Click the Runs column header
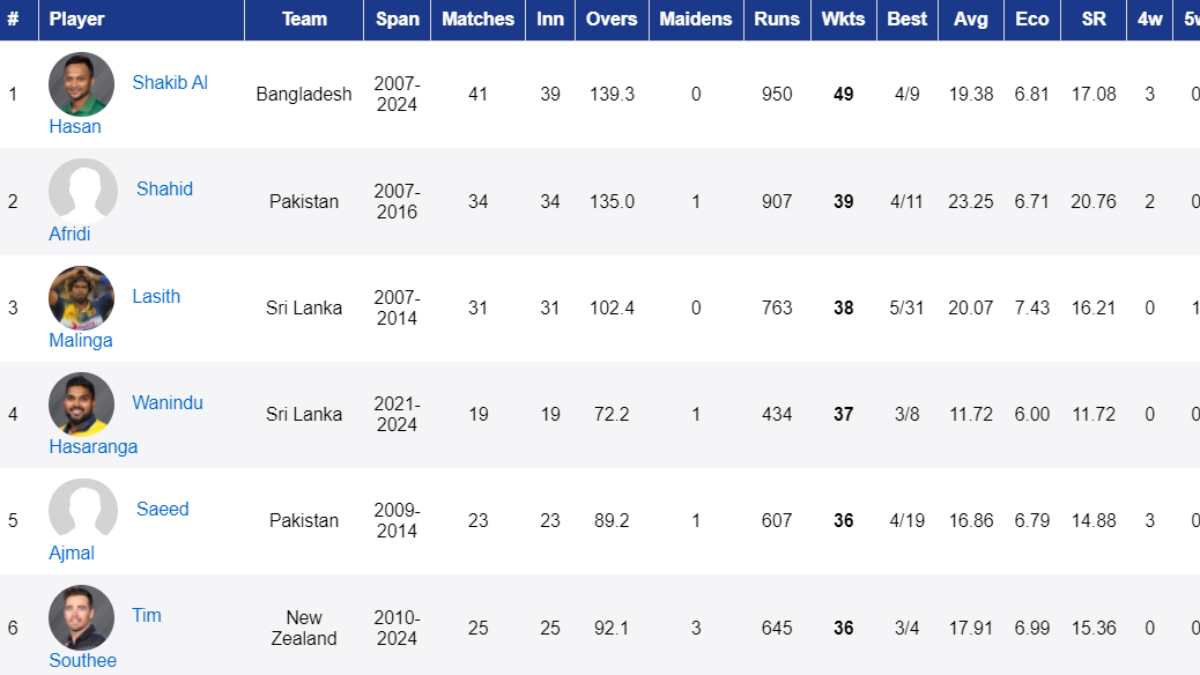 click(x=777, y=19)
